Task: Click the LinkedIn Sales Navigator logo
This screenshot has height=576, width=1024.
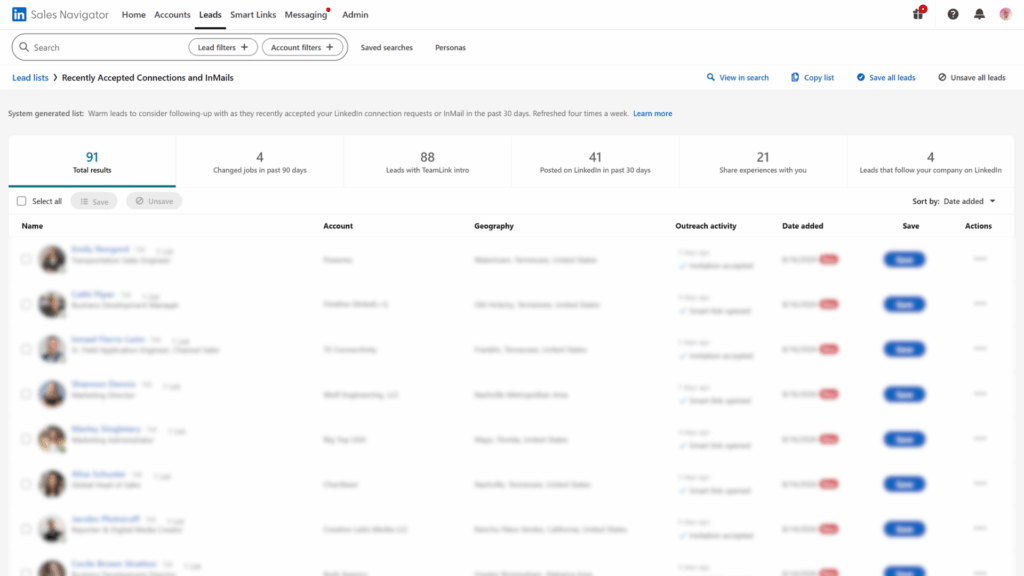Action: [60, 14]
